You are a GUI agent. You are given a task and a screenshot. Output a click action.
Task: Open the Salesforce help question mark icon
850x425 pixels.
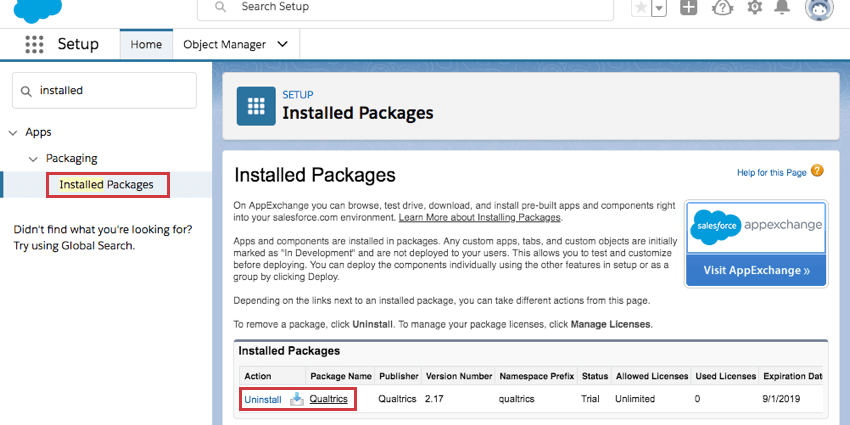pyautogui.click(x=722, y=8)
